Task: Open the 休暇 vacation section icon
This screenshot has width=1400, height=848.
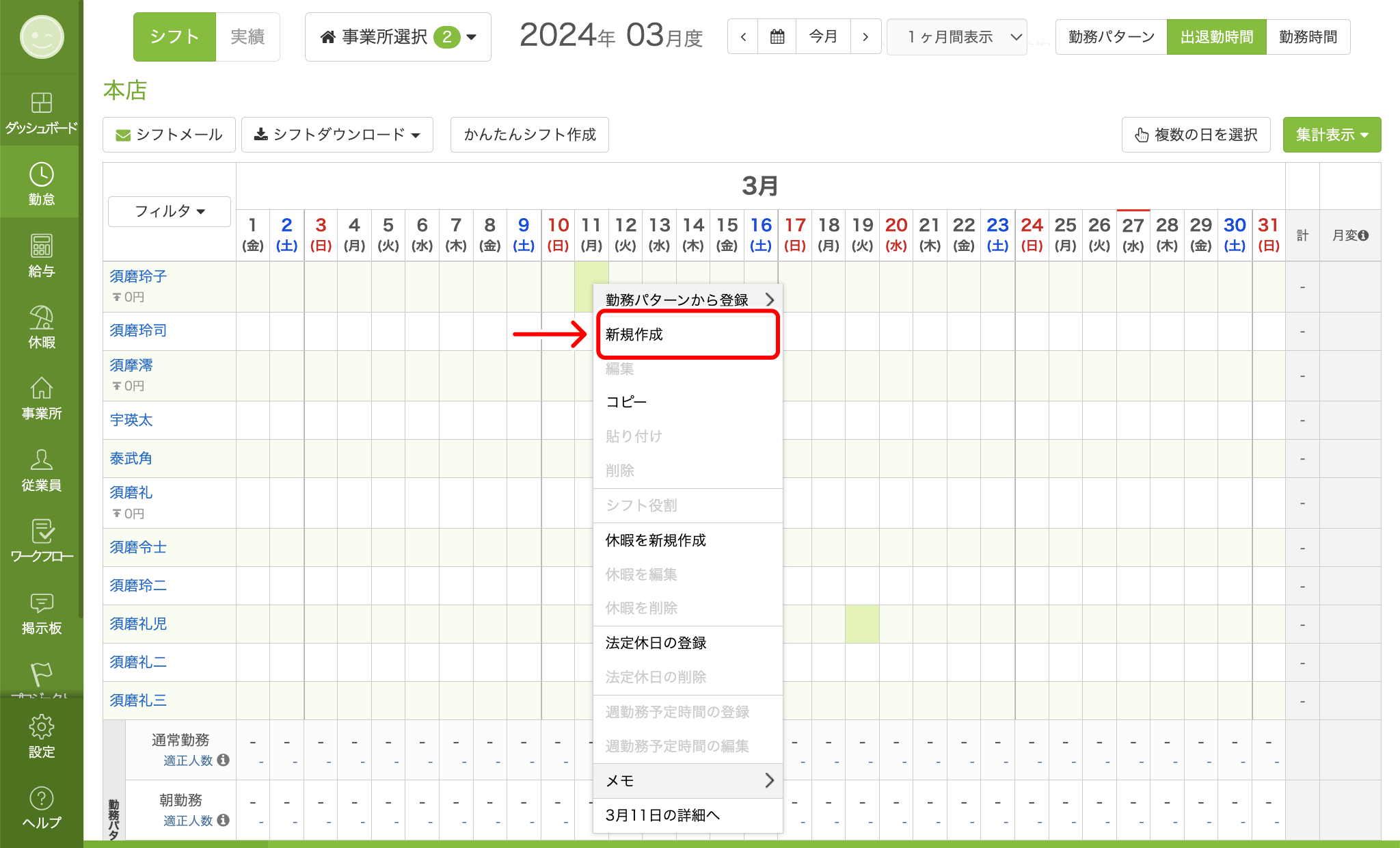Action: 41,317
